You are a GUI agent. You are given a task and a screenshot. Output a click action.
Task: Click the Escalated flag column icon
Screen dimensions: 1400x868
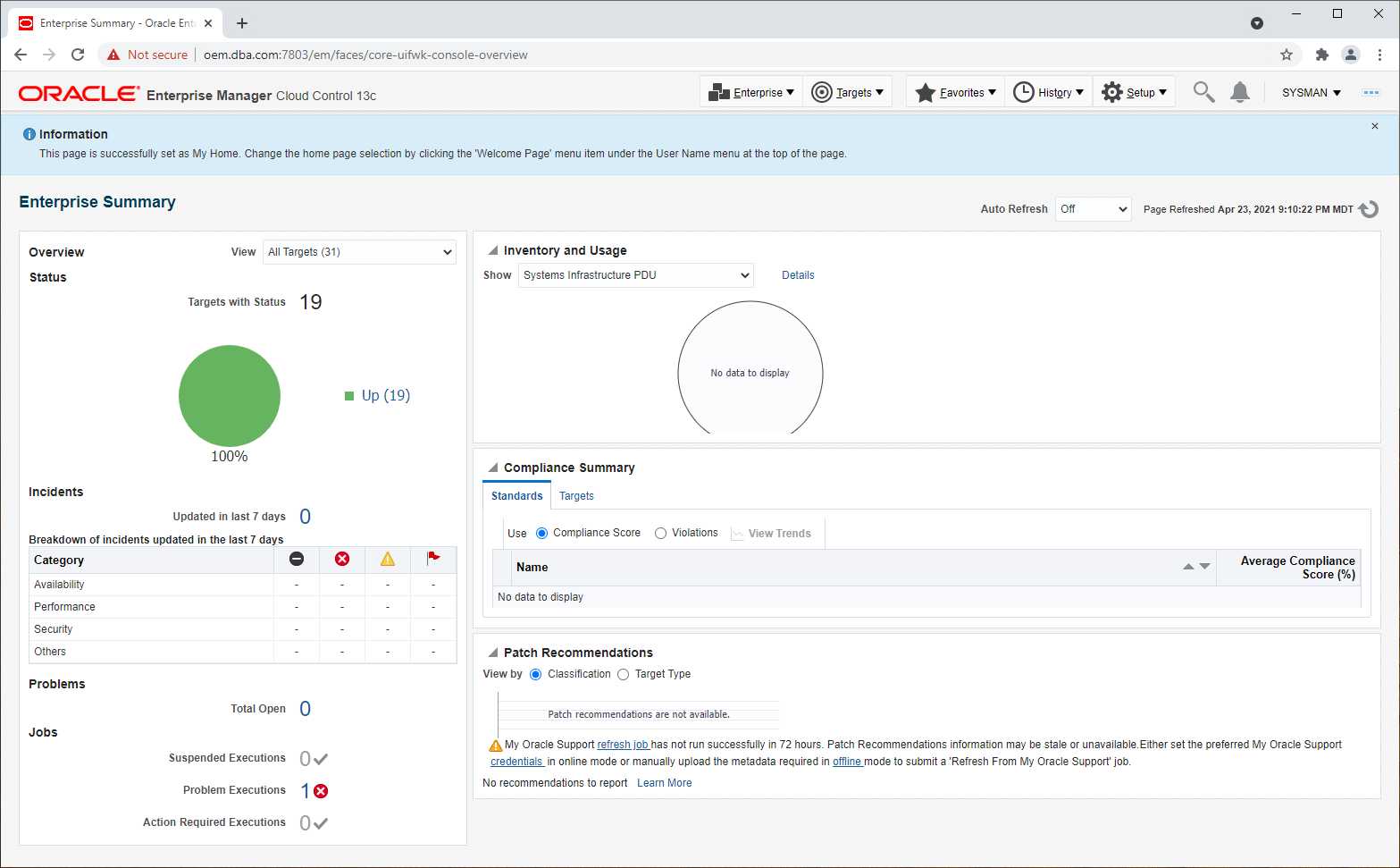click(433, 558)
